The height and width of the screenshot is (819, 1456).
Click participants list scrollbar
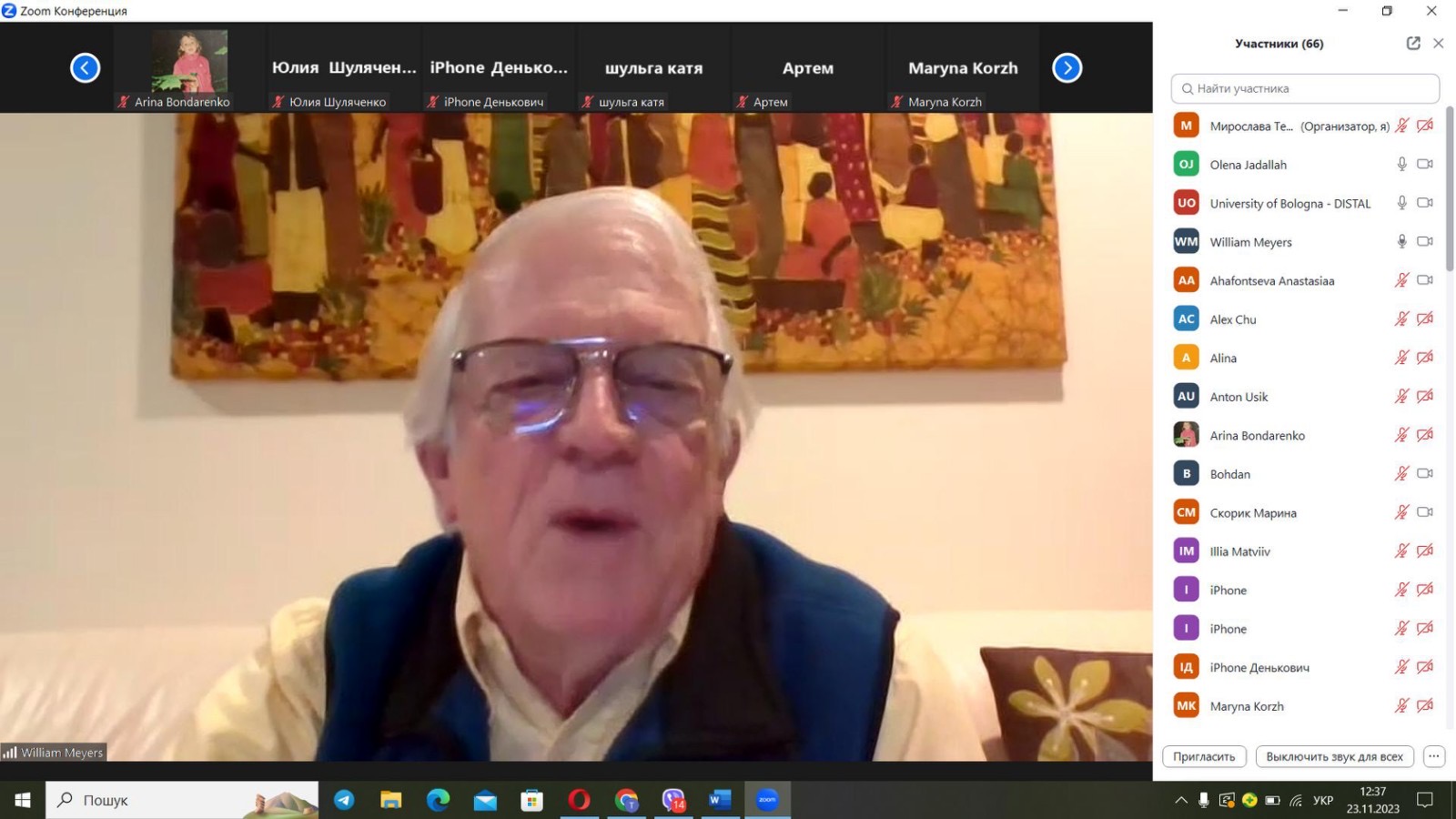coord(1450,189)
